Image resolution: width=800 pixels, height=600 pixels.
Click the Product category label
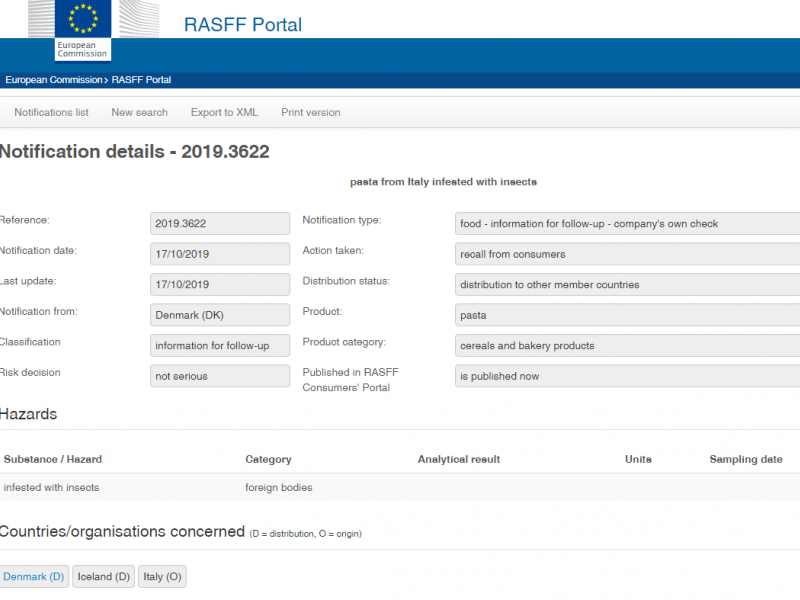pyautogui.click(x=344, y=342)
